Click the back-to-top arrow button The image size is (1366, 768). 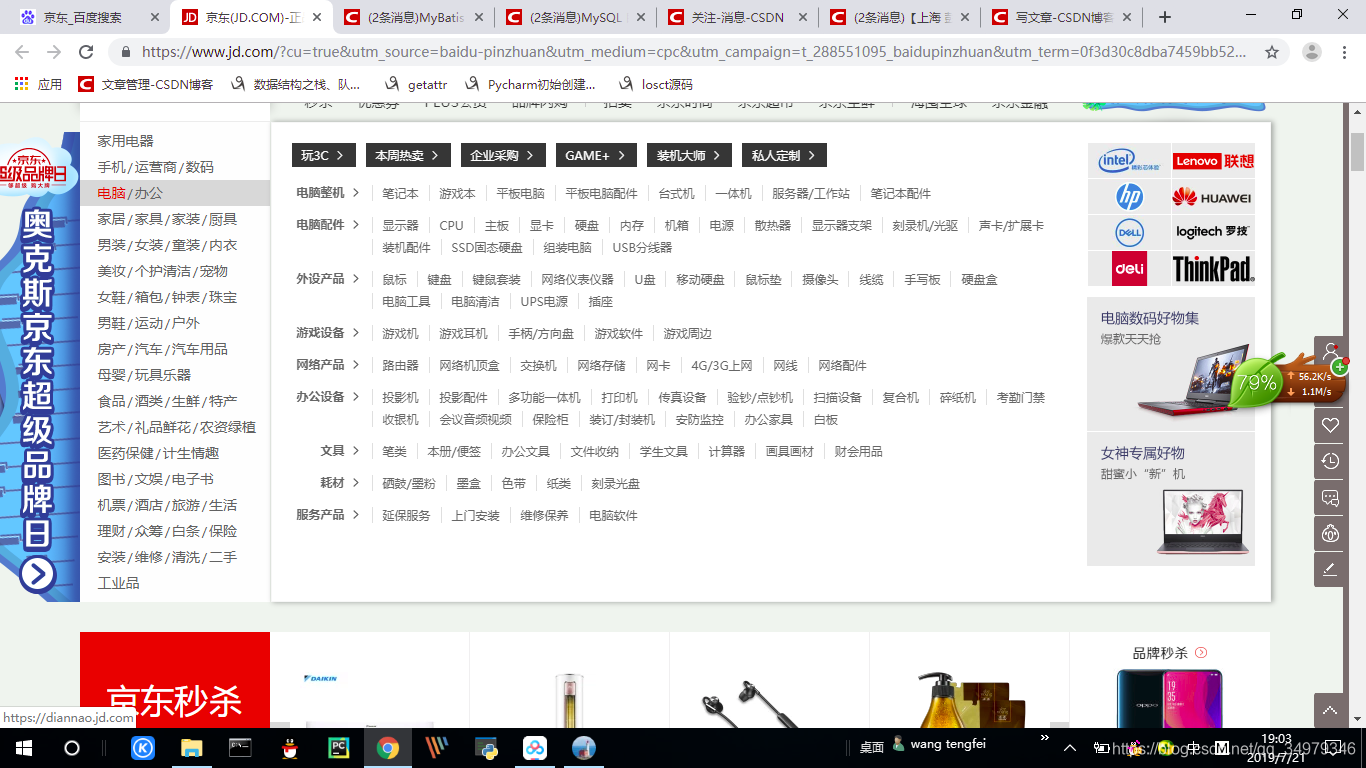(1330, 710)
